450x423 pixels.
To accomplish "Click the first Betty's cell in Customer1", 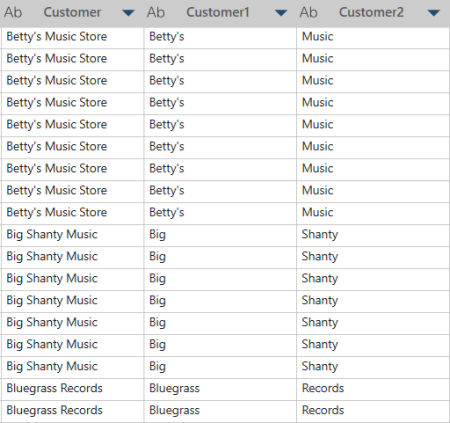I will (220, 37).
